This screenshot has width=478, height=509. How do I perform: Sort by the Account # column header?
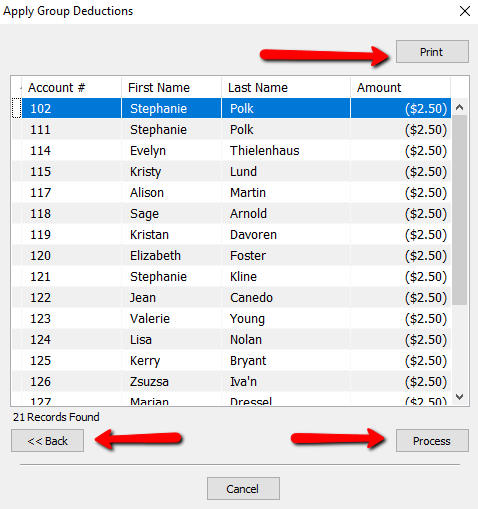coord(71,88)
